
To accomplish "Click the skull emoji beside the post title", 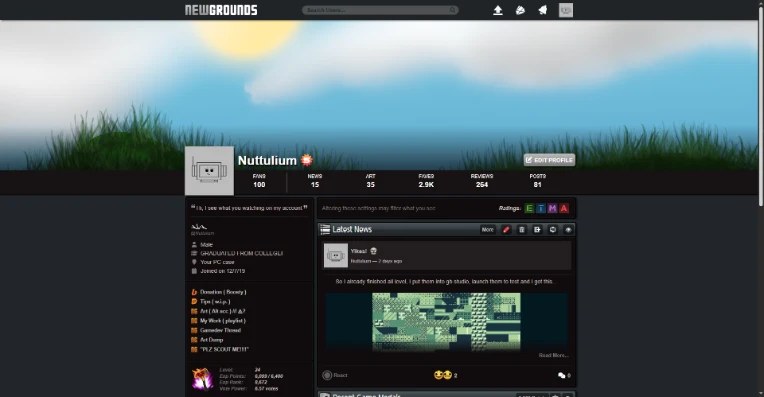I will tap(374, 251).
